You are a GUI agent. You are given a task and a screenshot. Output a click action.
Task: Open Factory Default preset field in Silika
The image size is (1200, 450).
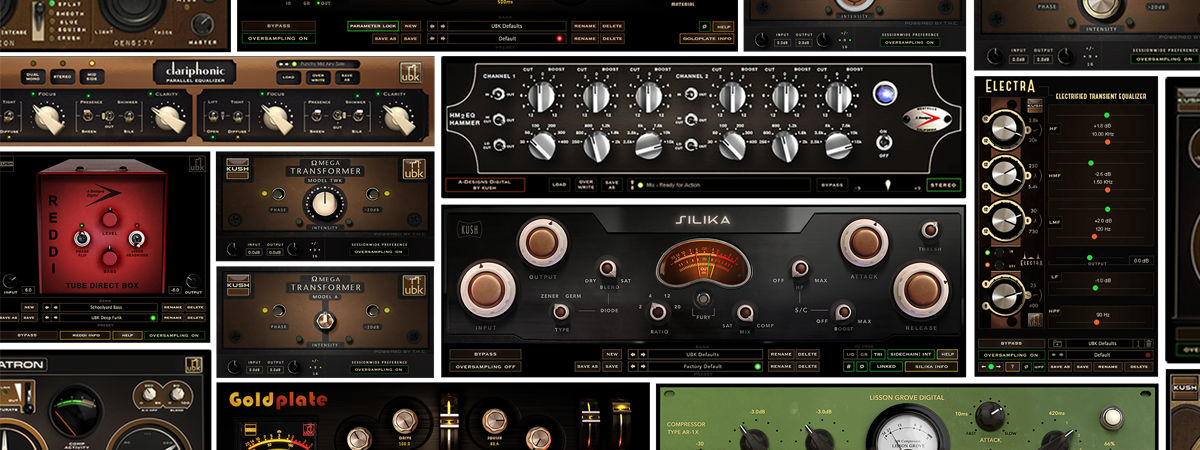(705, 366)
